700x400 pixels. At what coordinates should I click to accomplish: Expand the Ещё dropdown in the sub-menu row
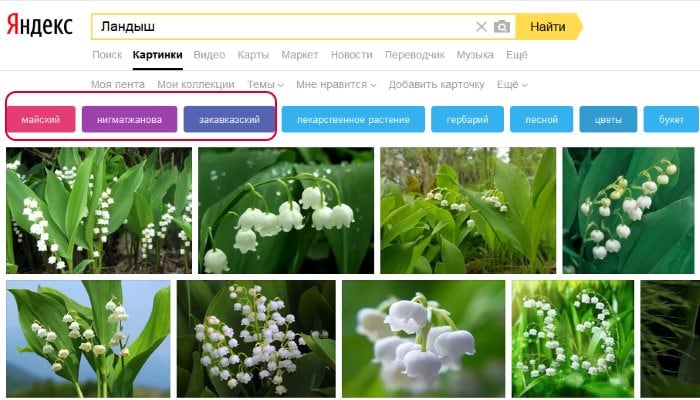click(512, 84)
